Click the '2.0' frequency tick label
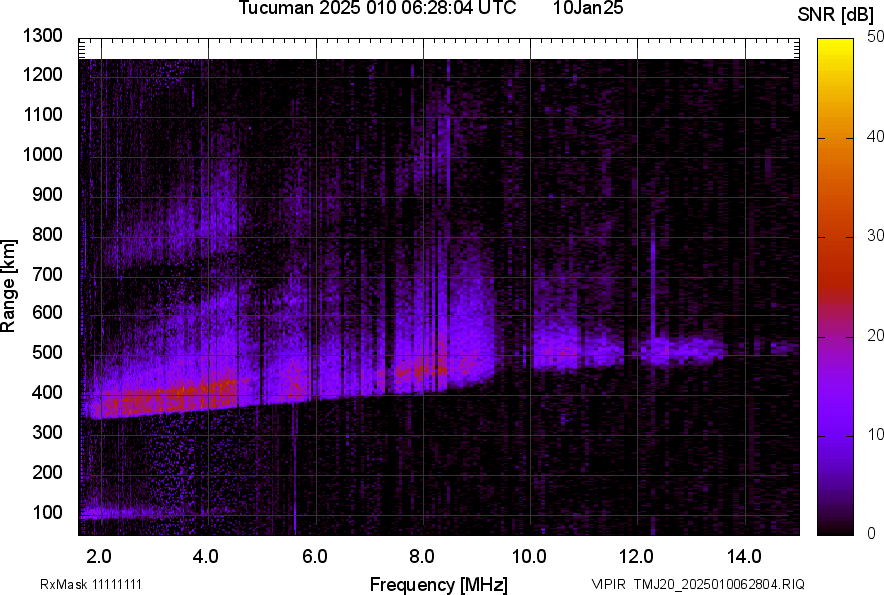Viewport: 884px width, 595px height. click(x=99, y=556)
